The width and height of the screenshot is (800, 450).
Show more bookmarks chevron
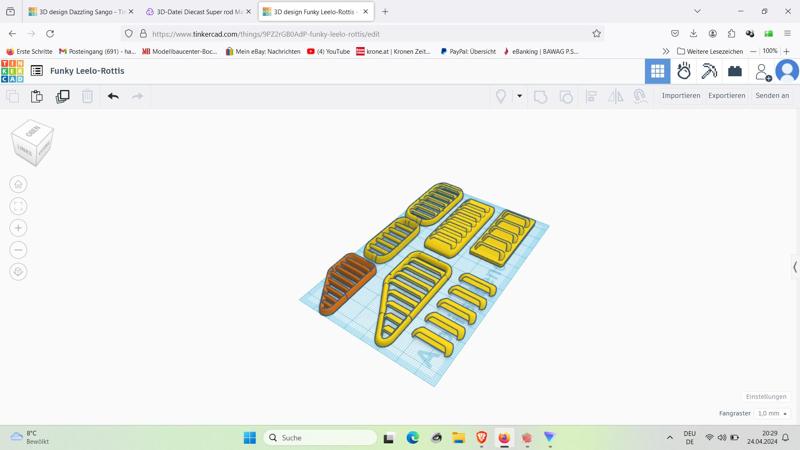click(x=666, y=52)
